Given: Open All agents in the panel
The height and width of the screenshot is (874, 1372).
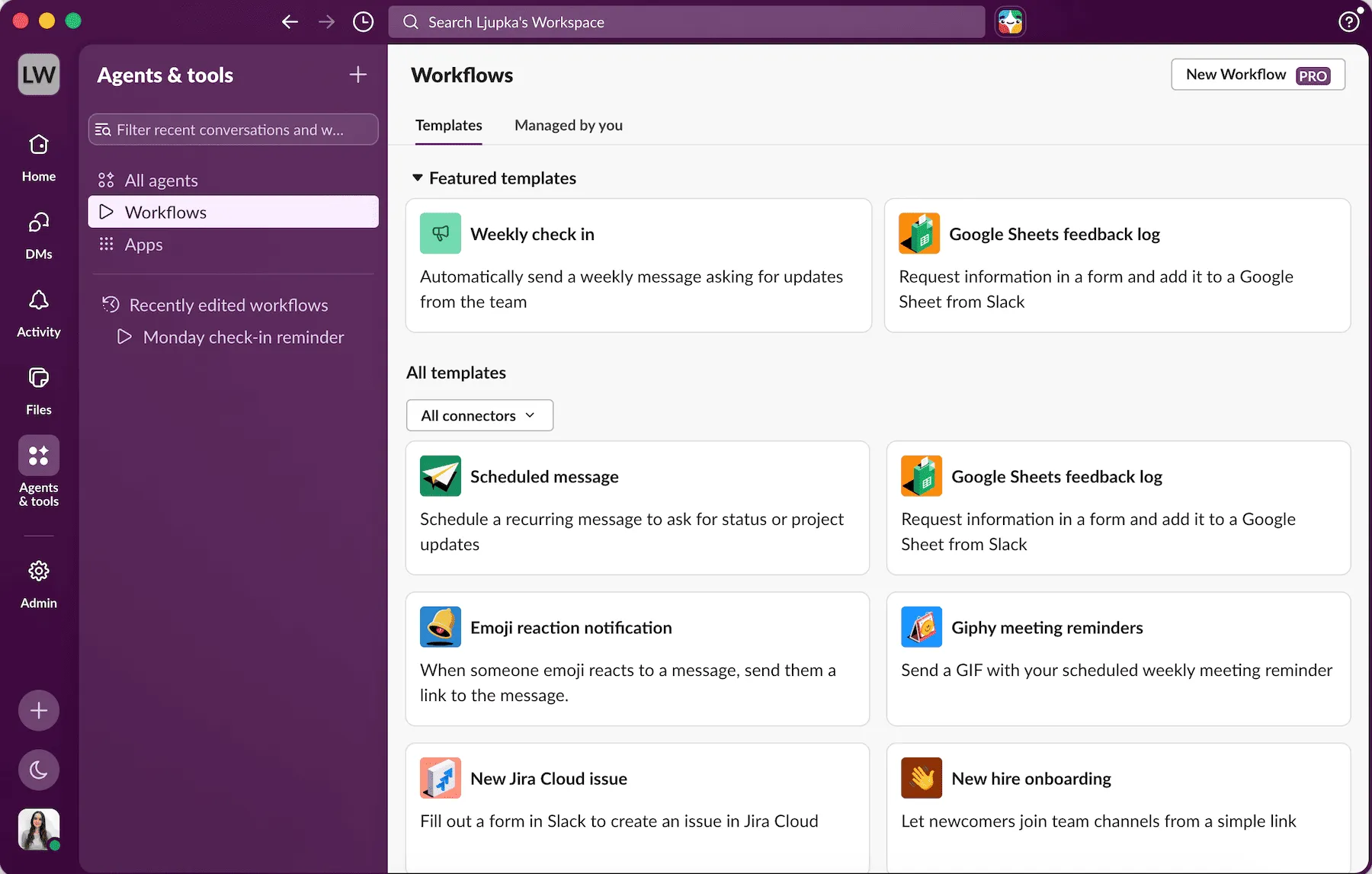Looking at the screenshot, I should click(x=233, y=181).
